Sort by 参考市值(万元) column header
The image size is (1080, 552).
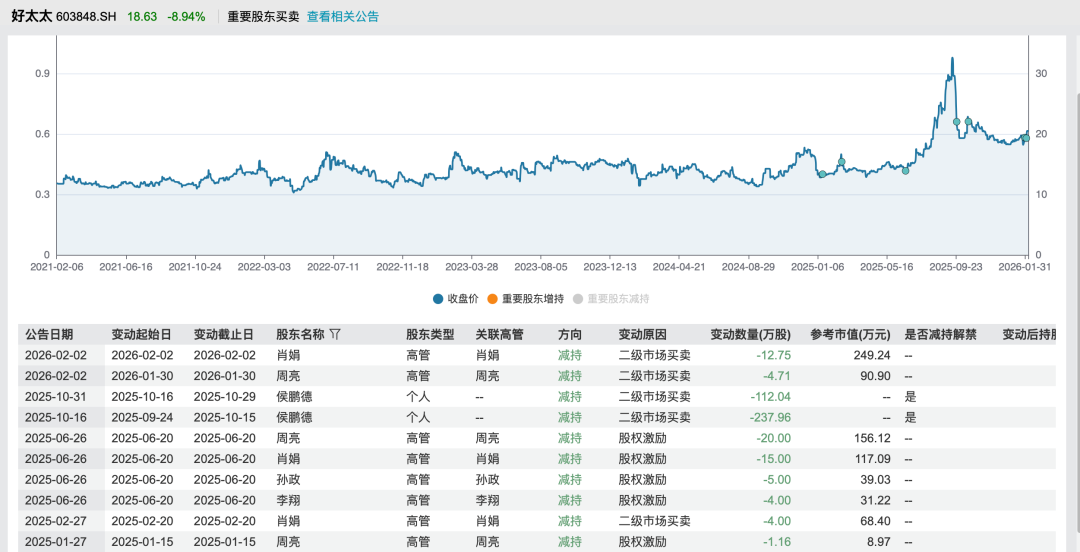coord(850,335)
